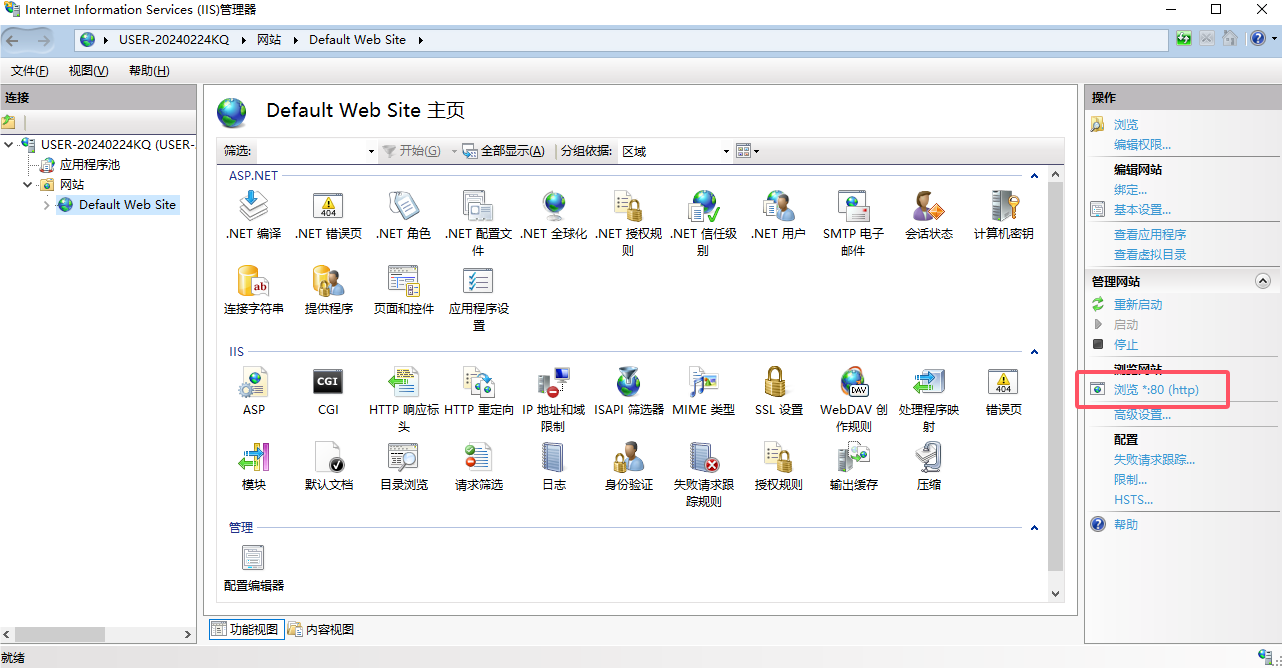Open the 日志 feature icon
Screen dimensions: 1282x668
coord(553,458)
